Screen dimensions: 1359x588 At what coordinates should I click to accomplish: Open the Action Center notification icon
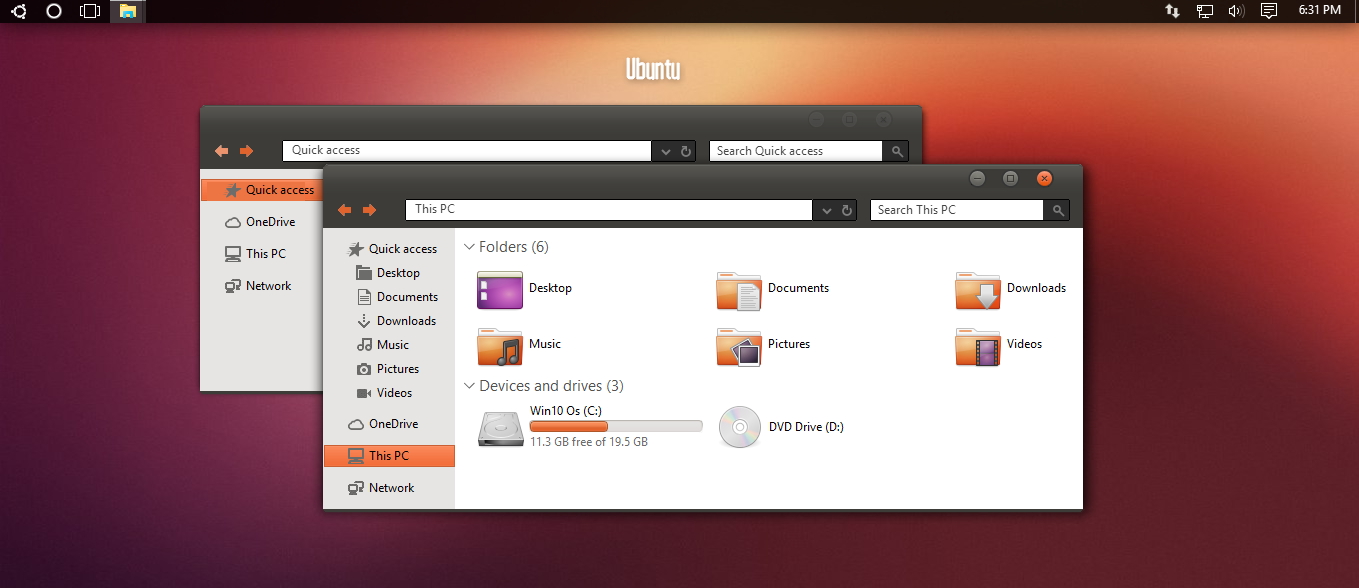click(x=1269, y=11)
